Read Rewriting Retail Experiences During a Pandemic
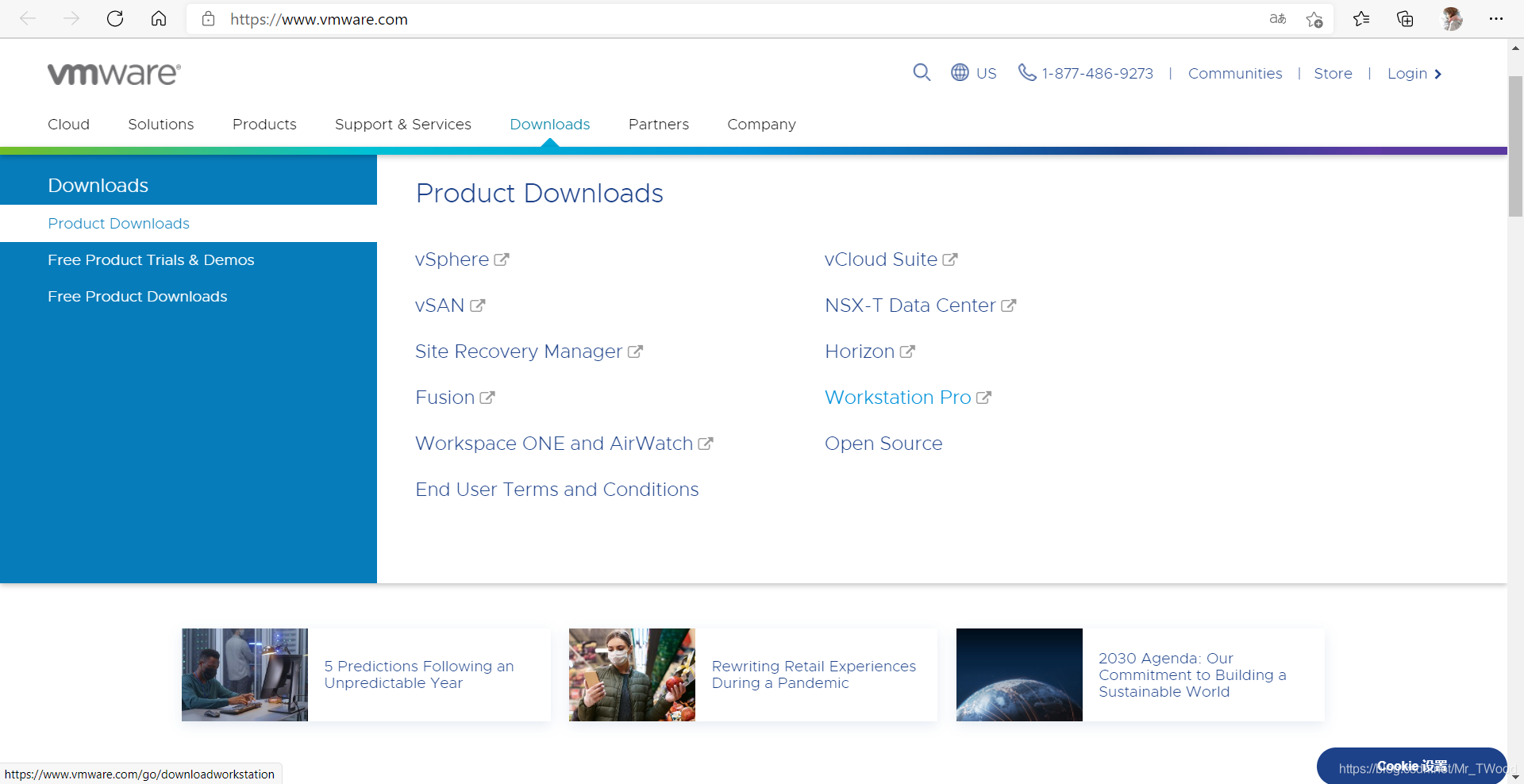The height and width of the screenshot is (784, 1524). pos(814,674)
